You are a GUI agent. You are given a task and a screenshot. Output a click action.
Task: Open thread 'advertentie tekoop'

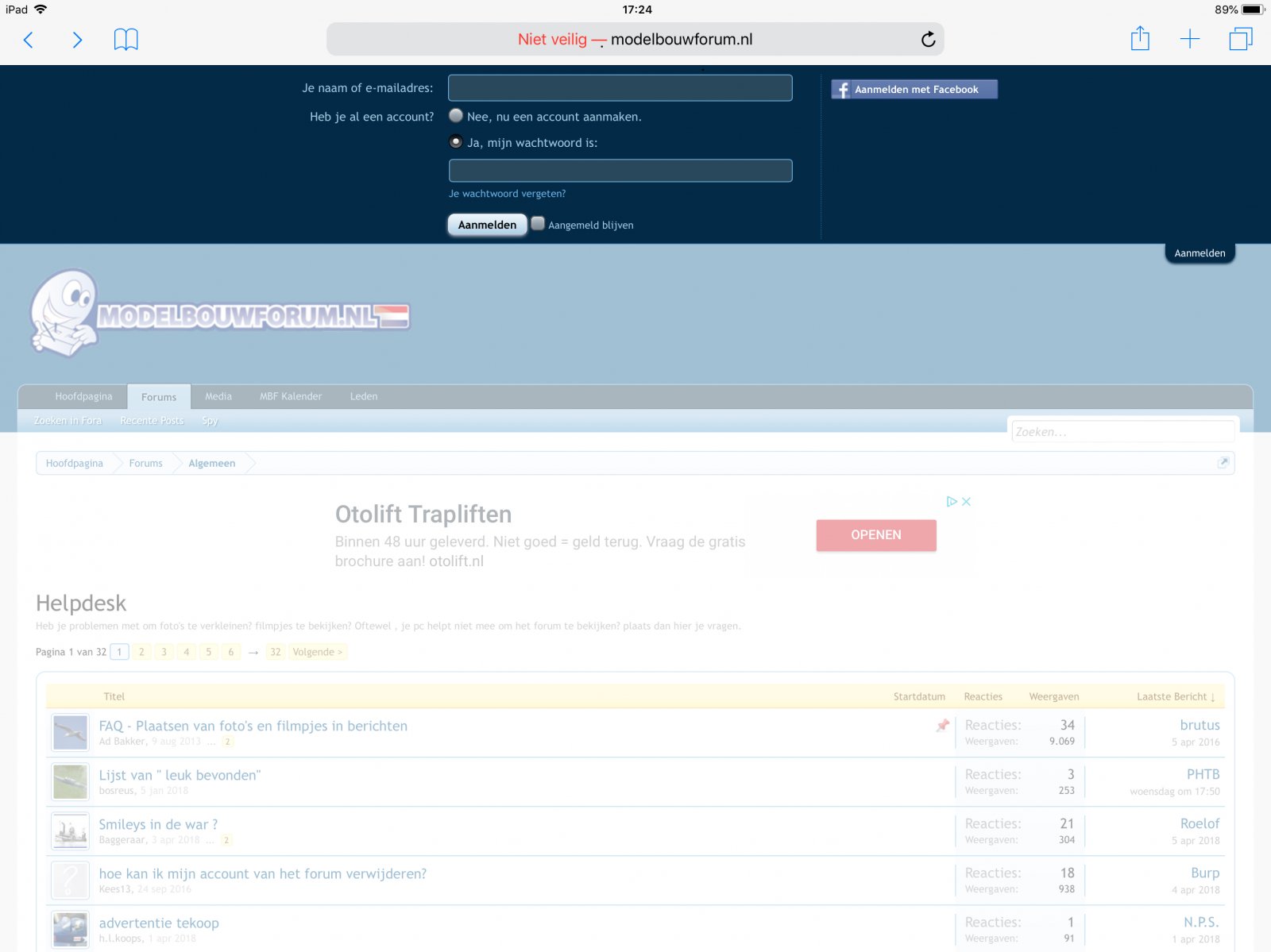coord(159,923)
